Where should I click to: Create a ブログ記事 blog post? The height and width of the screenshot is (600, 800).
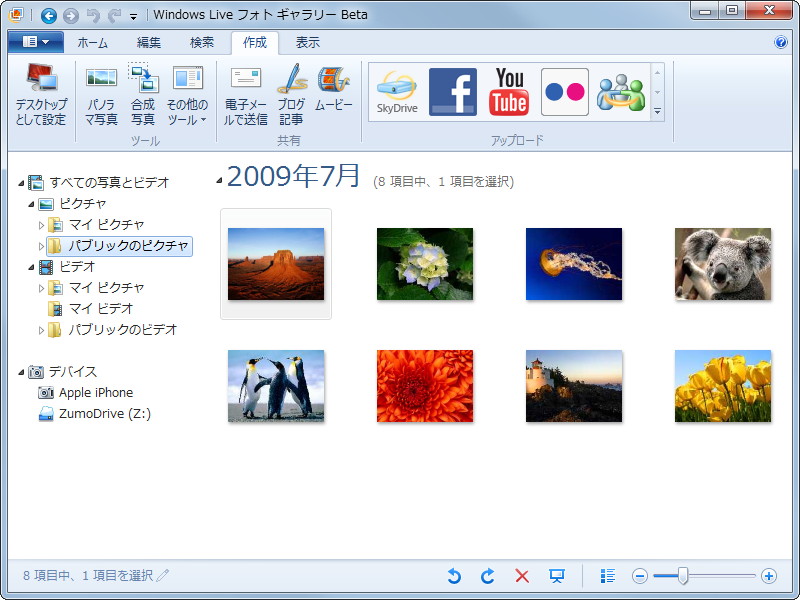291,95
